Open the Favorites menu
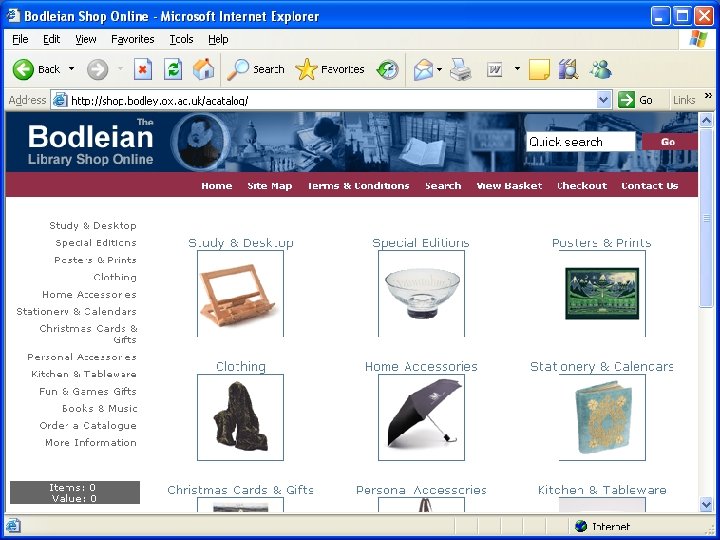The height and width of the screenshot is (540, 720). [133, 39]
